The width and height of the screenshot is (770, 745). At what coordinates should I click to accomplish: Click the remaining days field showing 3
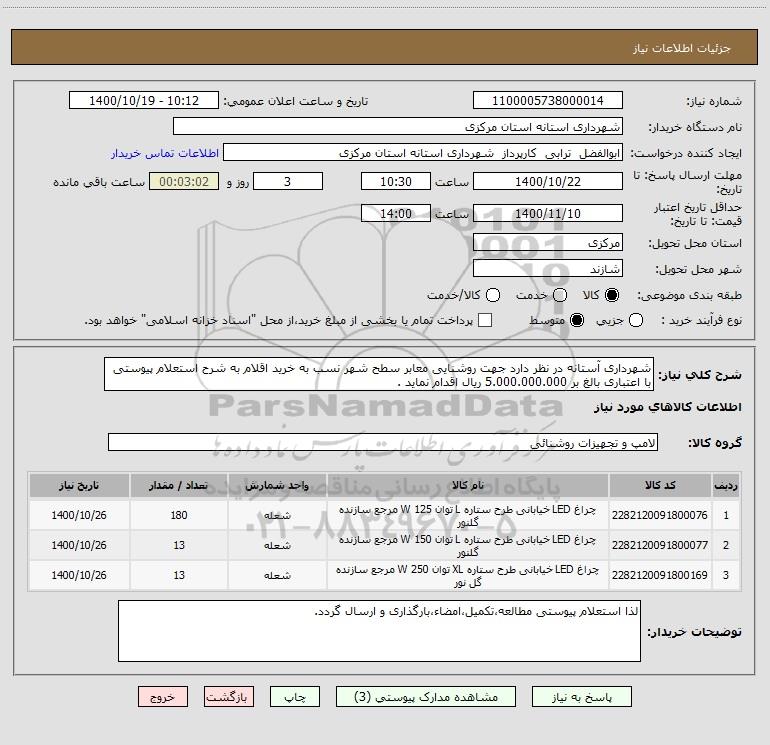point(288,182)
